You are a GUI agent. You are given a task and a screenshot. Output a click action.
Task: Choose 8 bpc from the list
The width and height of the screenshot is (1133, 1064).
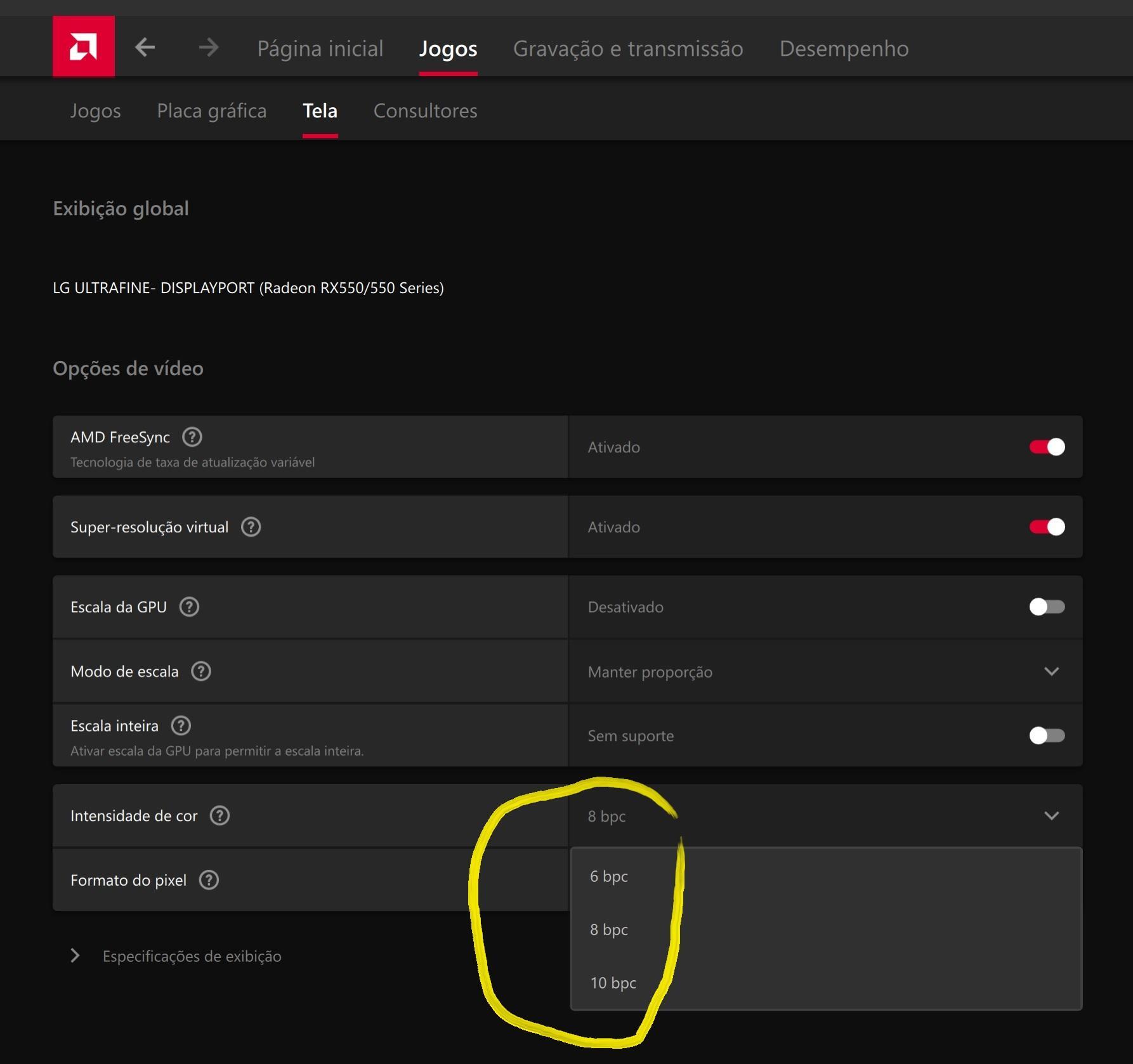pos(825,929)
